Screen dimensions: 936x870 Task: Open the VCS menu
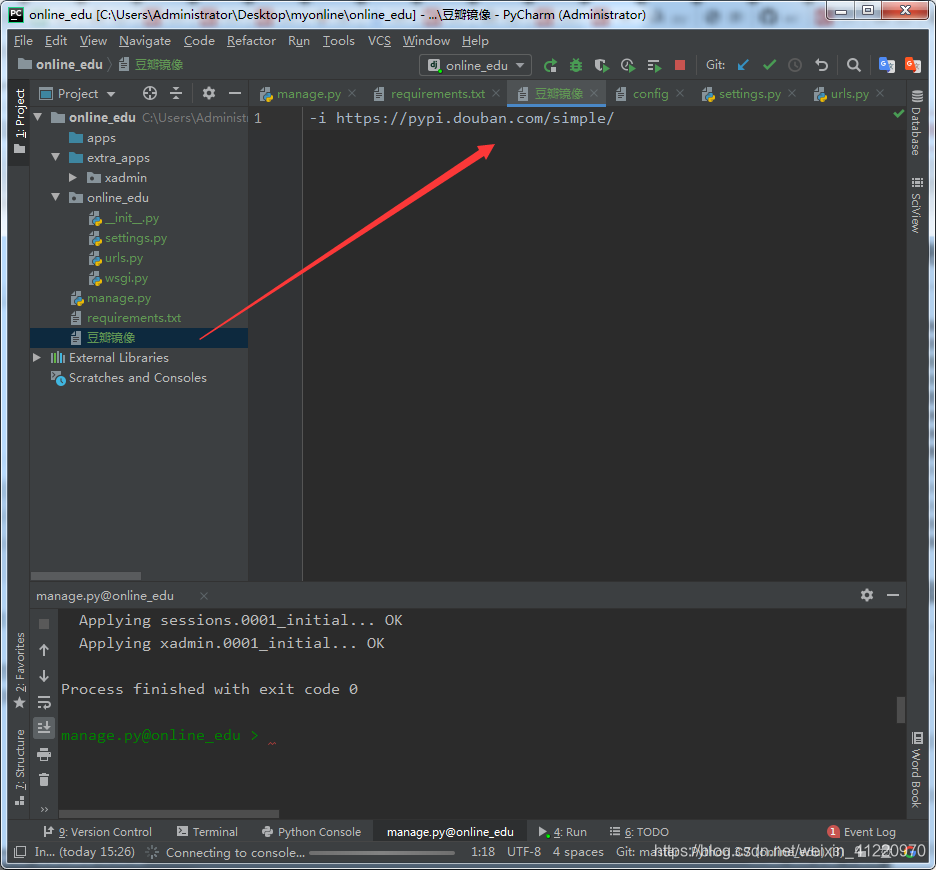click(x=379, y=41)
